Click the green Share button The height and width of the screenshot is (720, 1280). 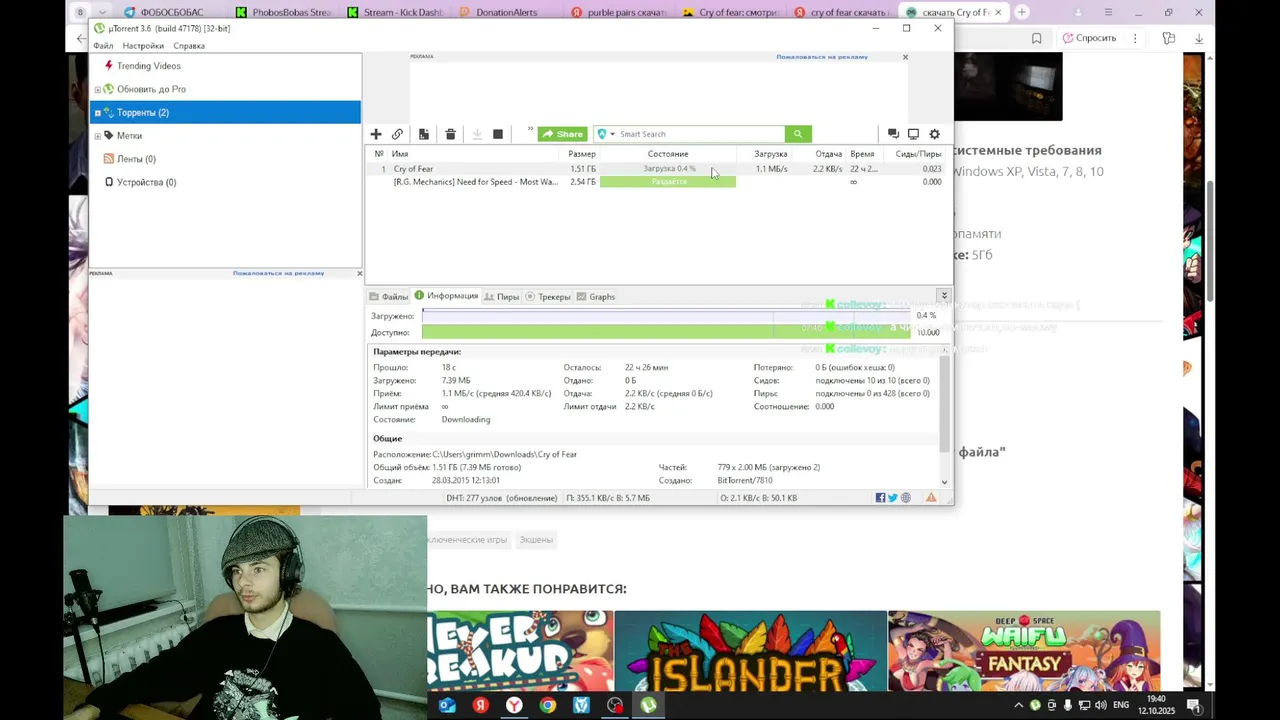point(562,134)
